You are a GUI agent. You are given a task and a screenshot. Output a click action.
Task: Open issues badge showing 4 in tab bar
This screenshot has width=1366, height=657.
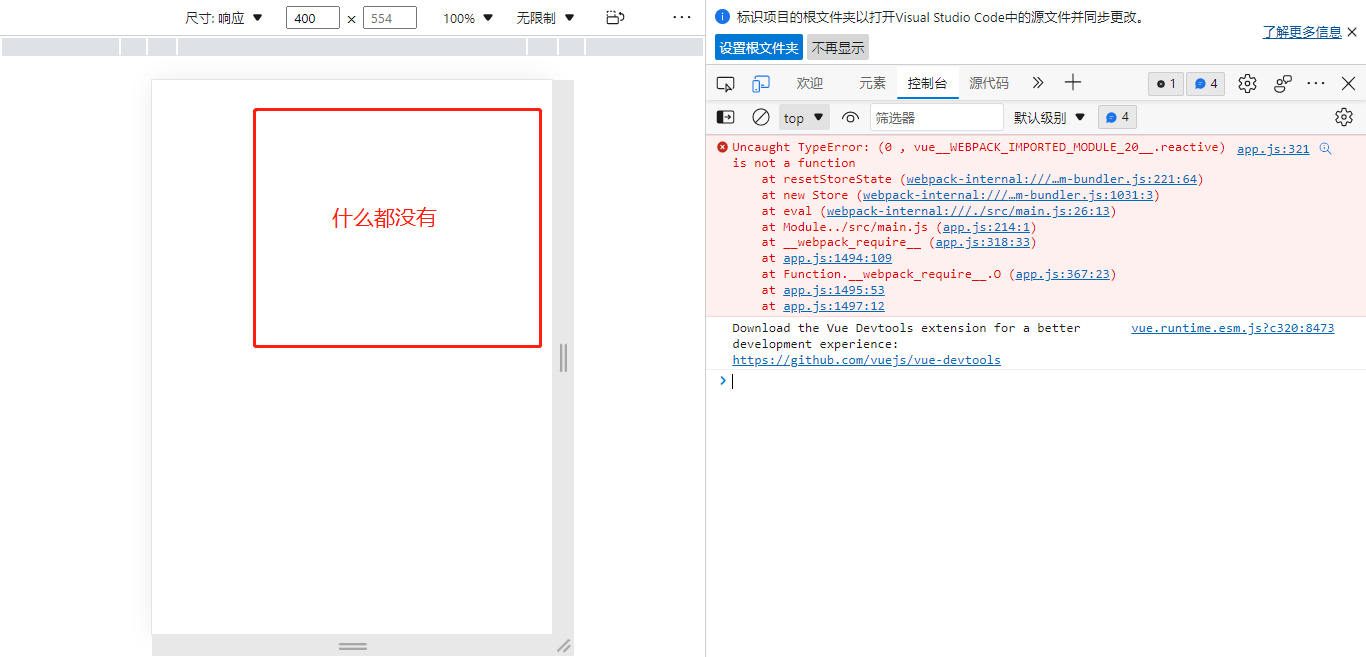pyautogui.click(x=1206, y=84)
